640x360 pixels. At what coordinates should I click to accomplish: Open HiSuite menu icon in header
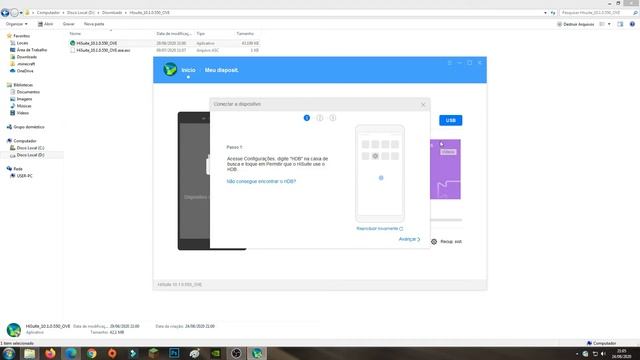click(450, 63)
